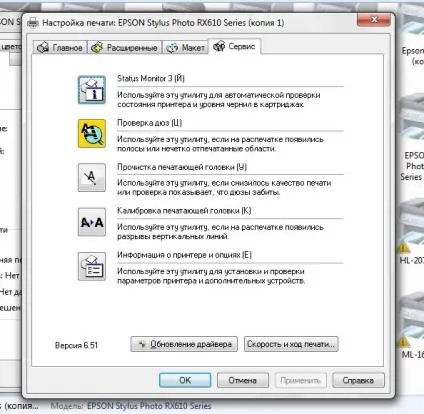The height and width of the screenshot is (414, 424).
Task: Start print head cleaning (Прочистка) icon
Action: point(92,177)
